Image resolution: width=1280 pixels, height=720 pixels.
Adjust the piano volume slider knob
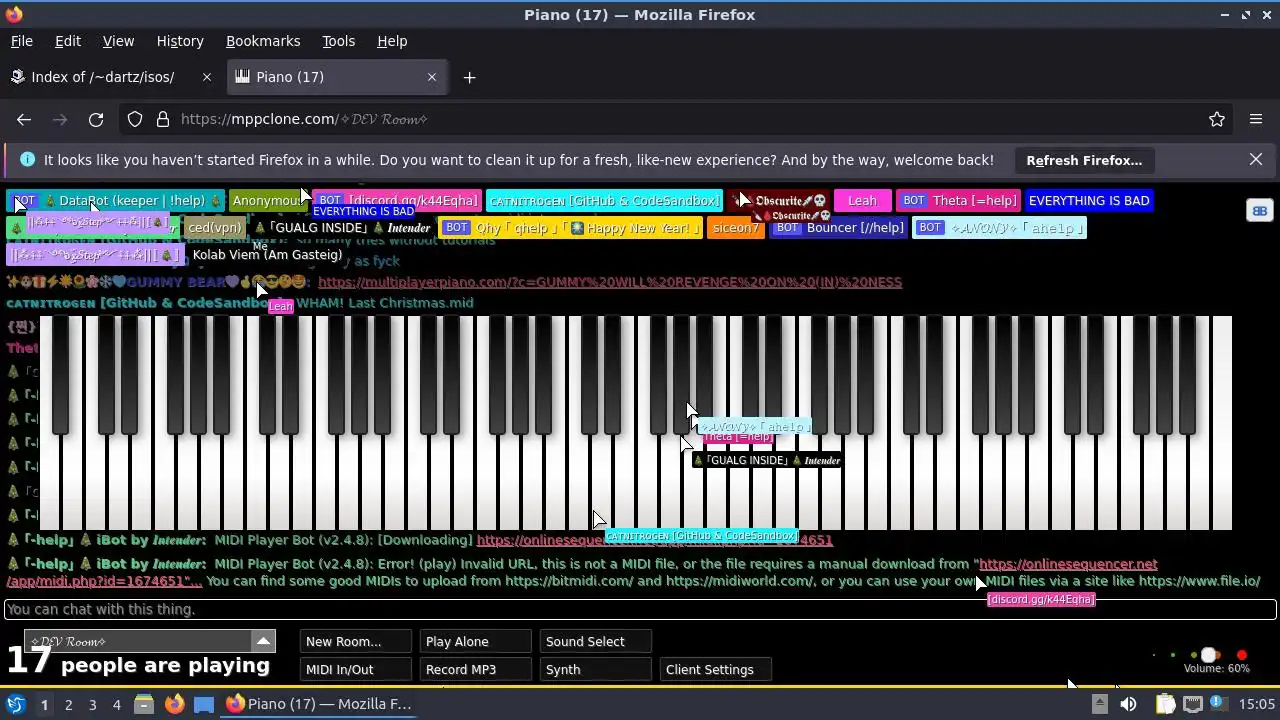click(x=1208, y=656)
